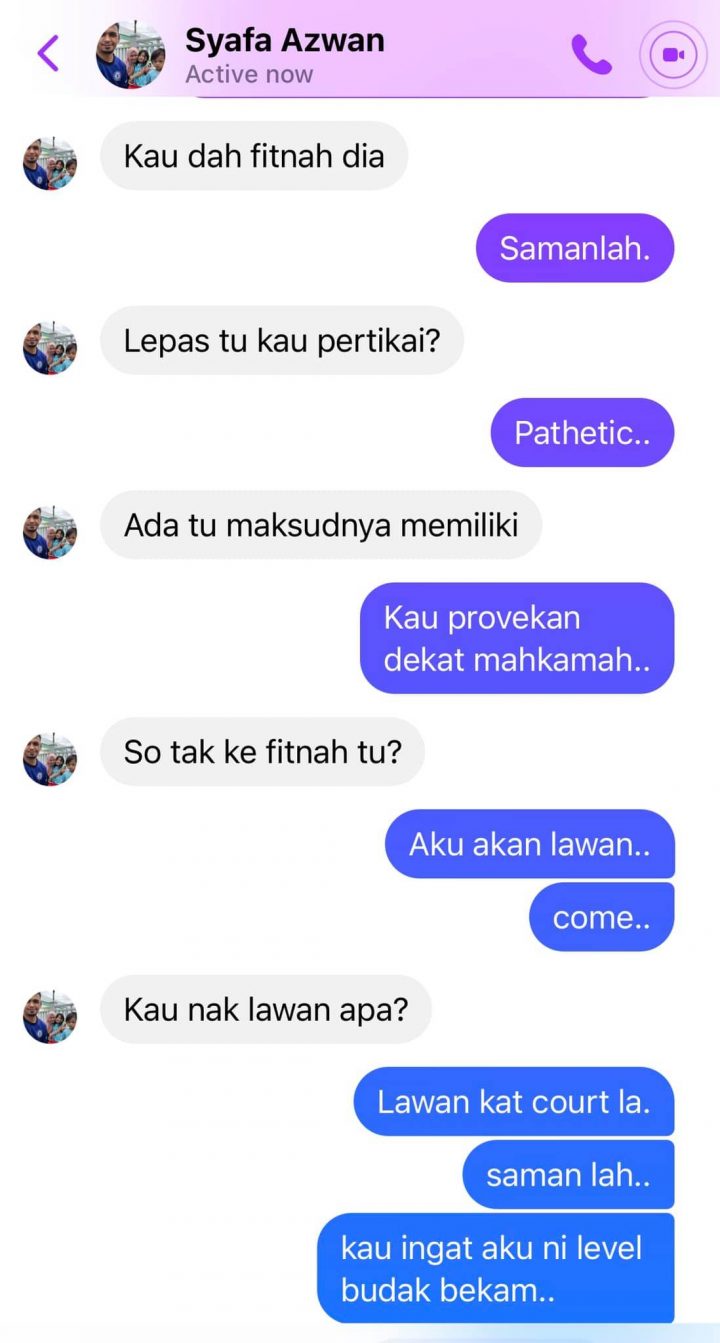Screen dimensions: 720x1343
Task: Tap the Active now status text
Action: (x=249, y=75)
